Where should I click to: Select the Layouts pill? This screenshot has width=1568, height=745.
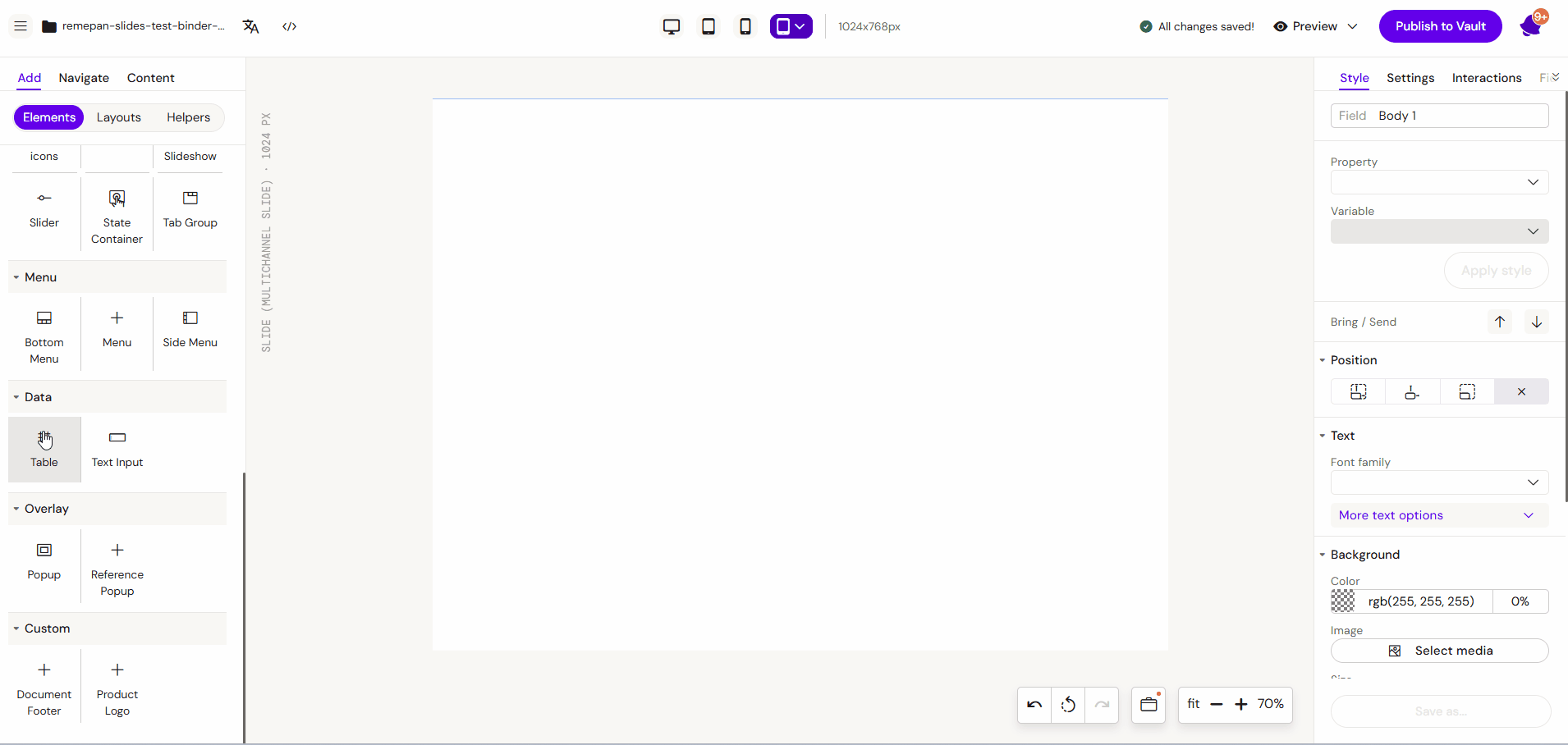119,117
